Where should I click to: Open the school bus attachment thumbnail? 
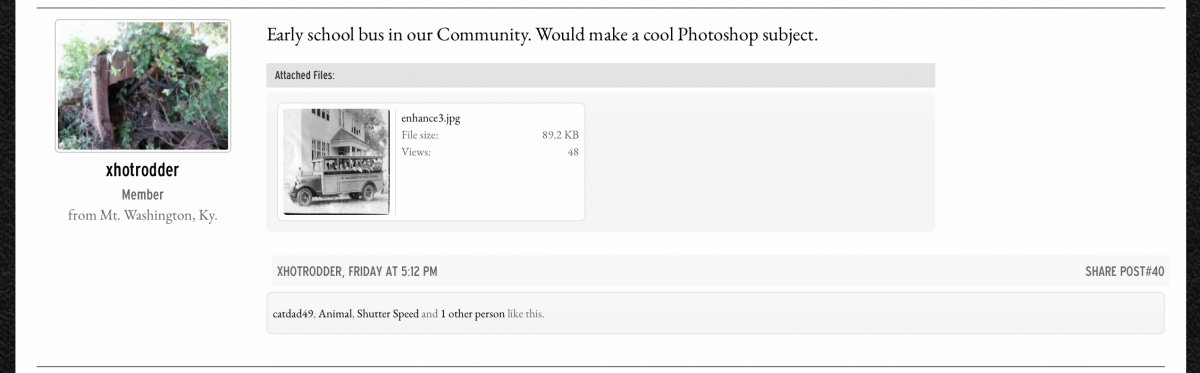click(337, 161)
